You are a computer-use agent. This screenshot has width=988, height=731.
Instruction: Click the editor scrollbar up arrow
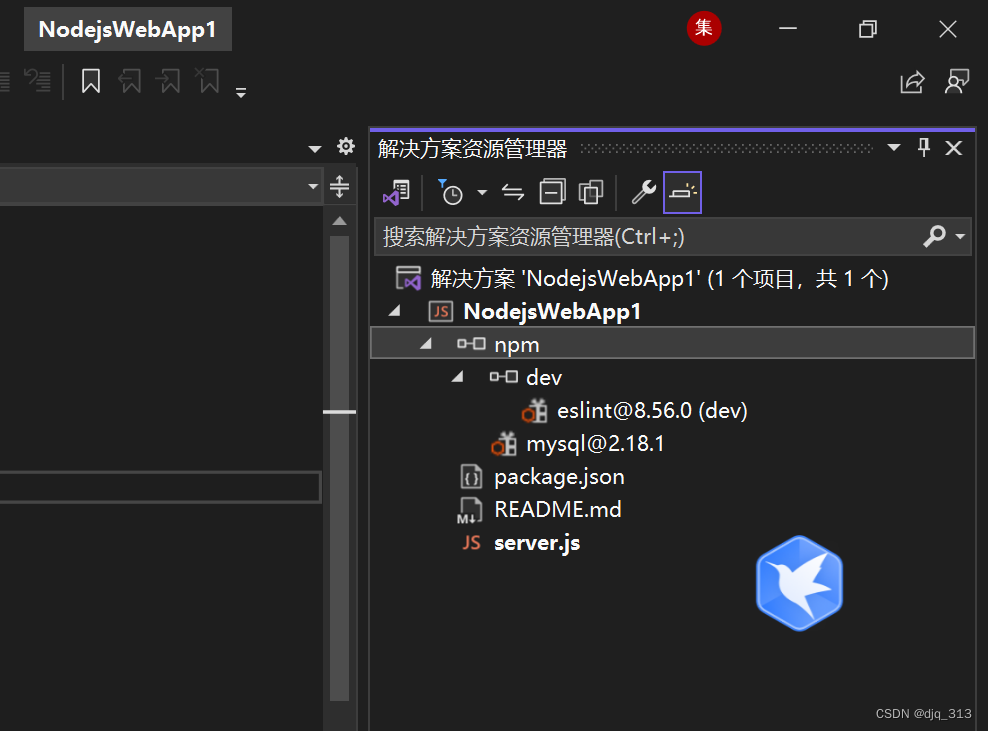[340, 221]
